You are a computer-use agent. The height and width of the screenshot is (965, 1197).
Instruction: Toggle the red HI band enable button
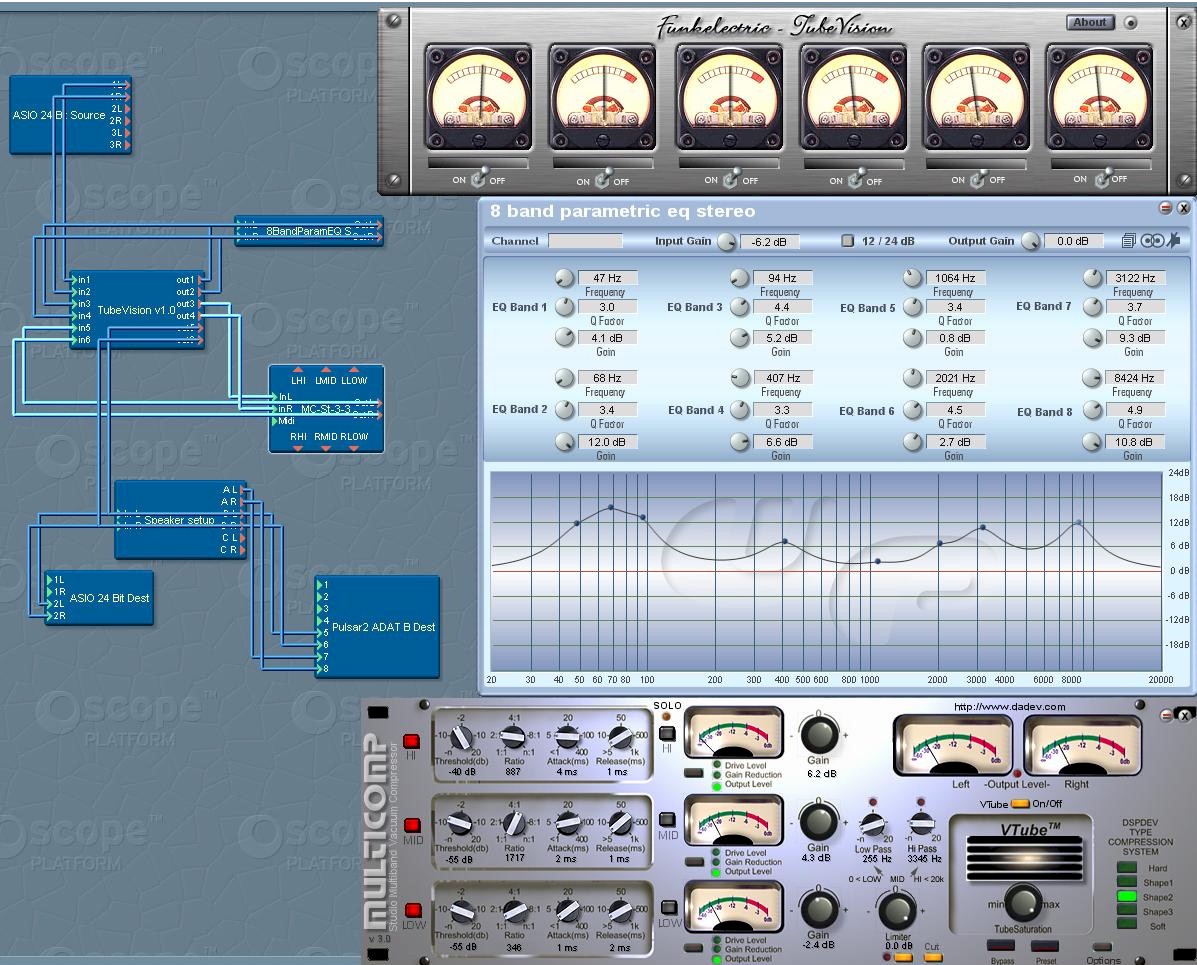[x=411, y=741]
